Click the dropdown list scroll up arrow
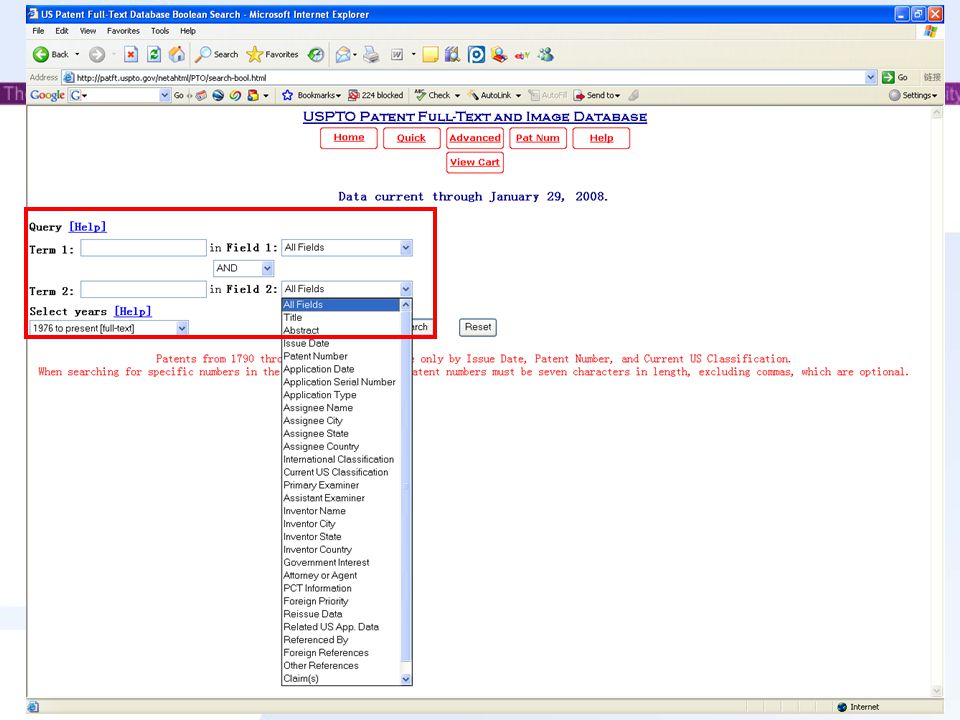 (405, 304)
